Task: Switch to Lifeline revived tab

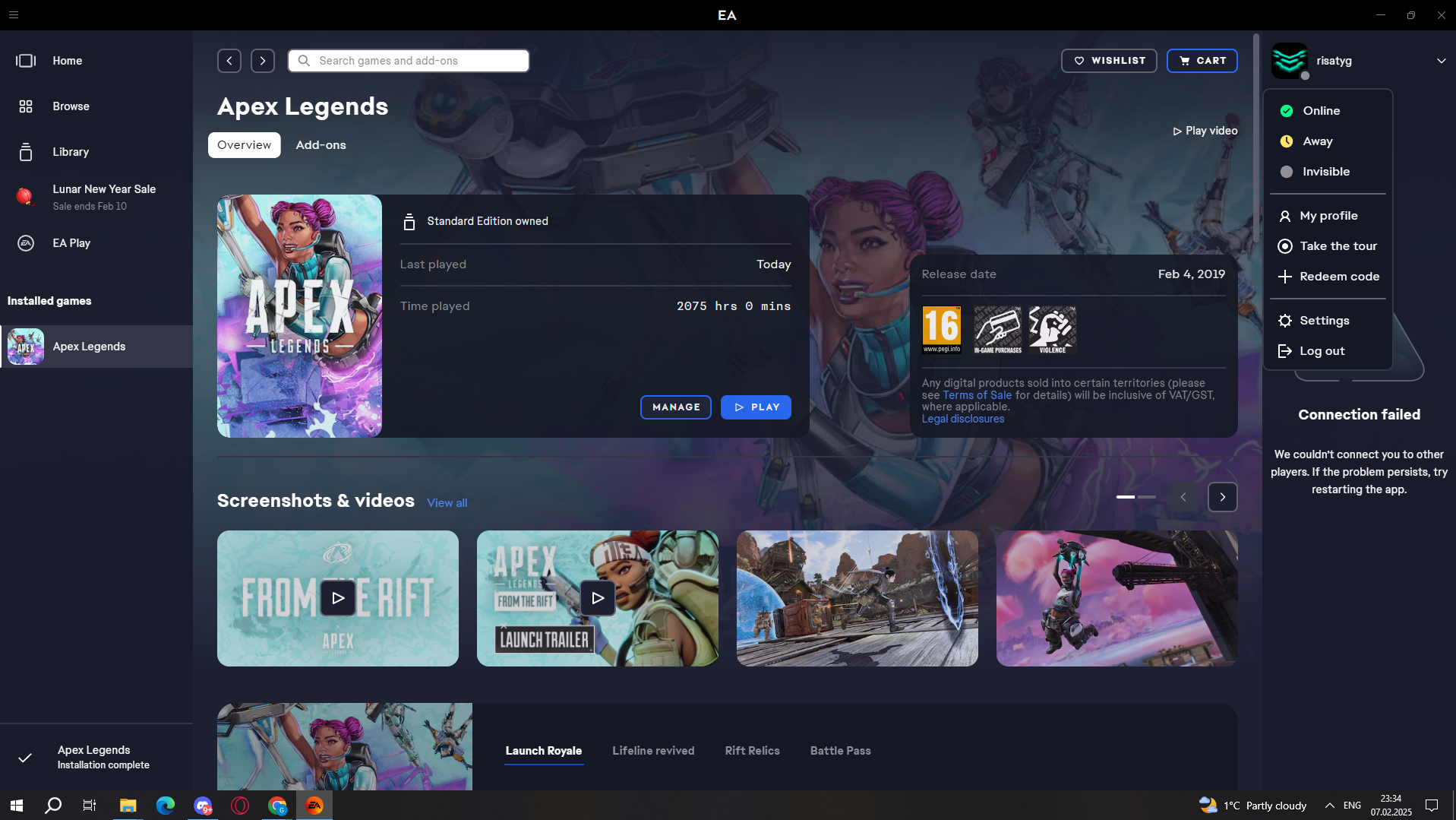Action: pyautogui.click(x=653, y=751)
